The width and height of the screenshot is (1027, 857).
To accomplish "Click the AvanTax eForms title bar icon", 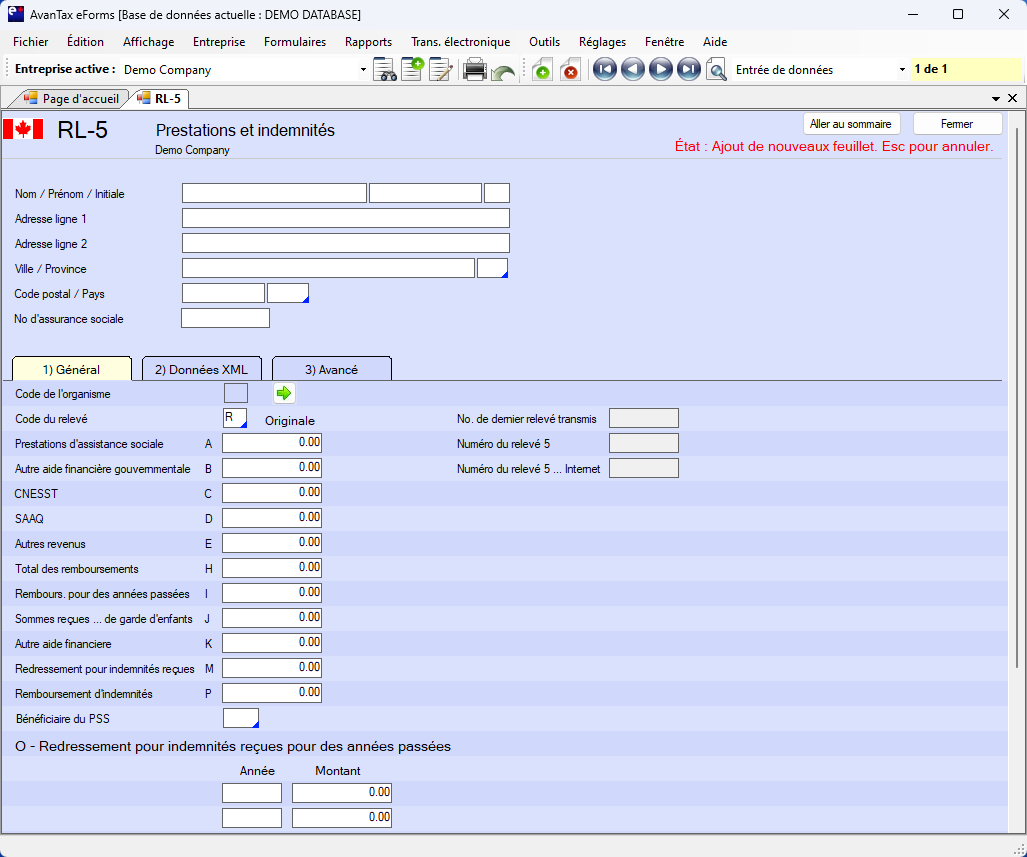I will point(16,14).
